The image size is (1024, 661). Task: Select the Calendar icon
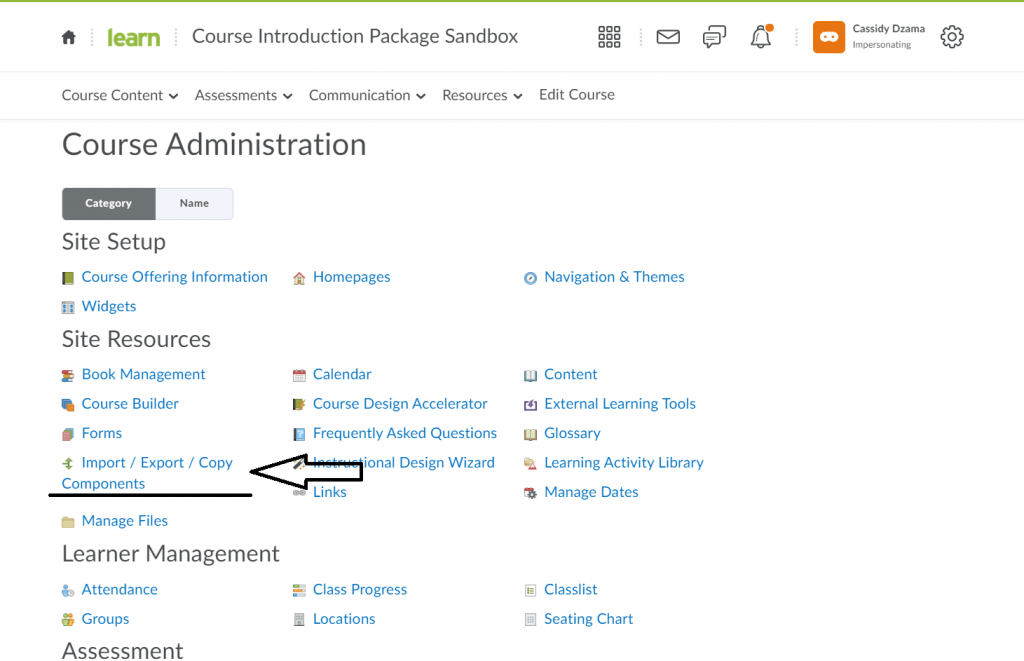(298, 374)
